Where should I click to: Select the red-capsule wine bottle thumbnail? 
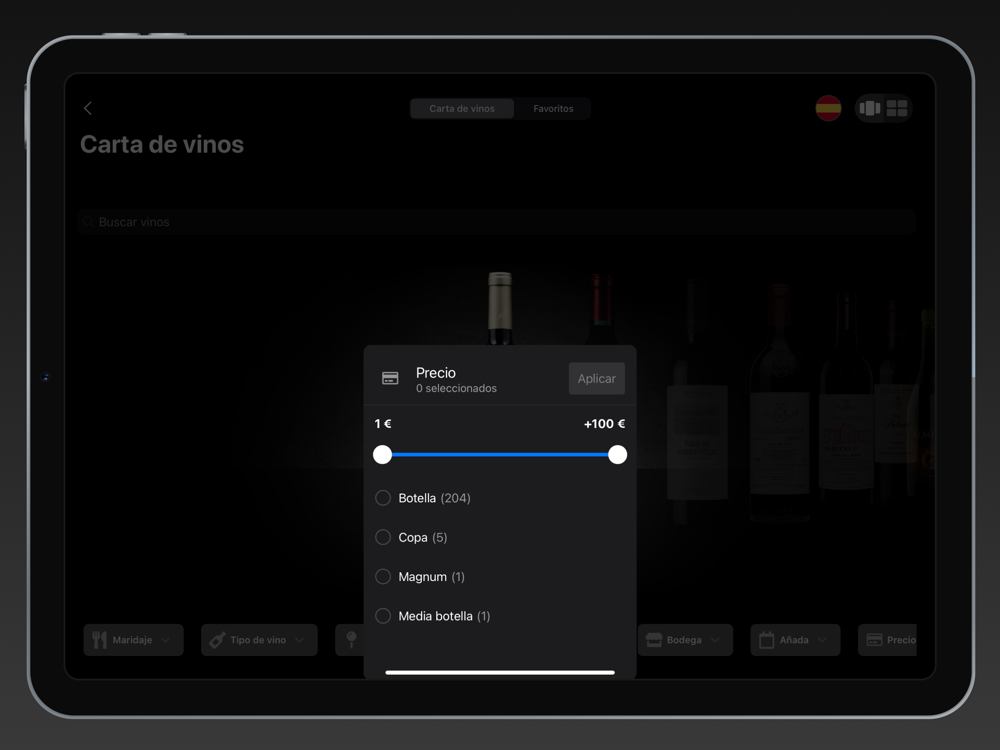(601, 309)
